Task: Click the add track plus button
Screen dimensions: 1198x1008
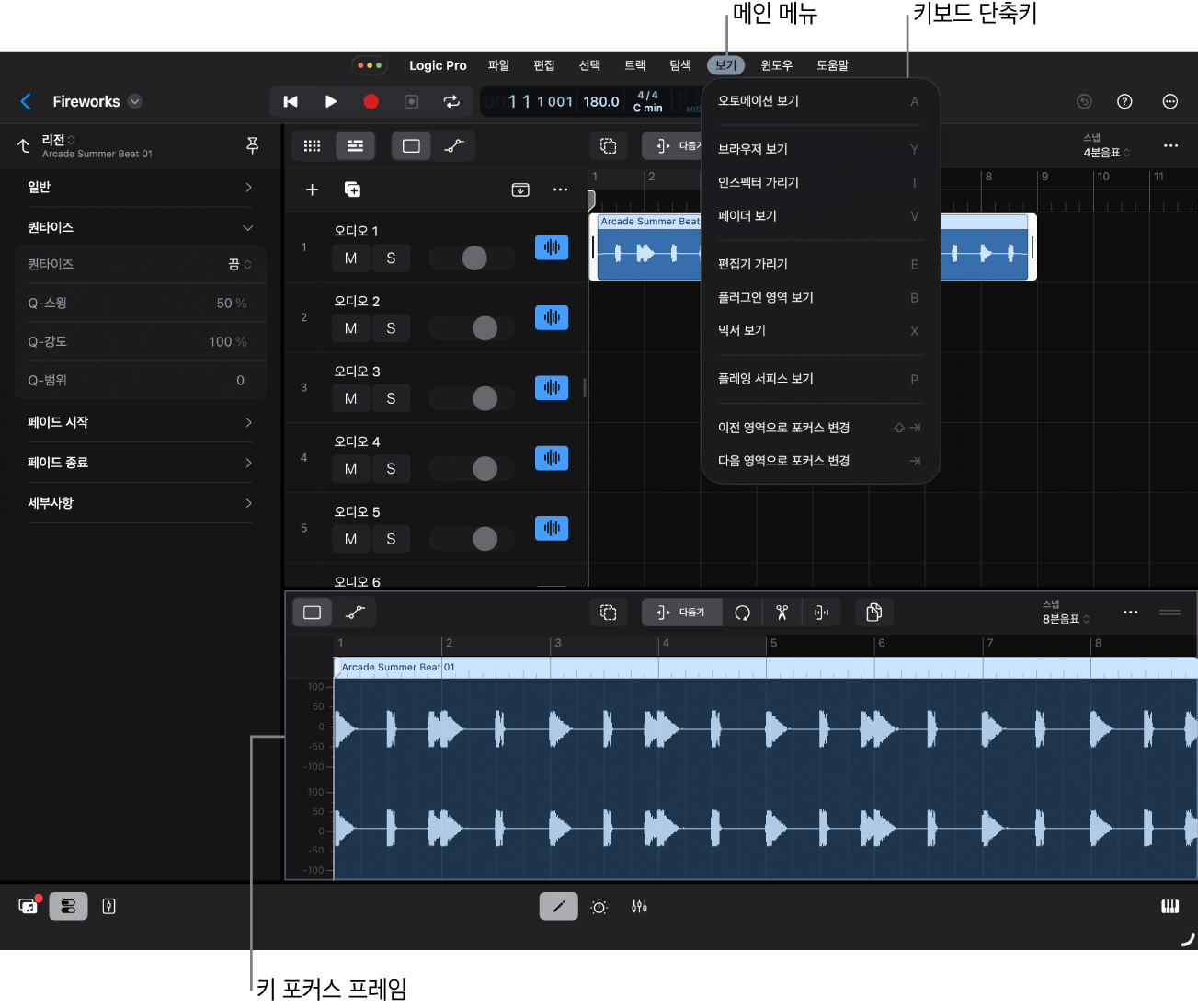Action: point(312,189)
